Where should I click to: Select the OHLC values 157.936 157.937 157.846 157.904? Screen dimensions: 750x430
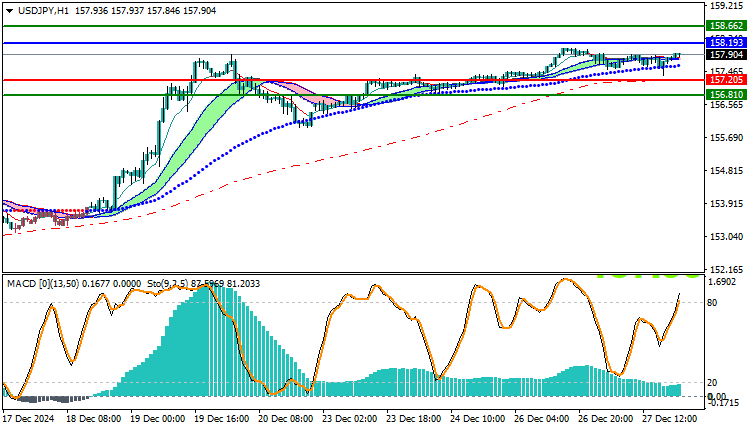click(x=145, y=11)
